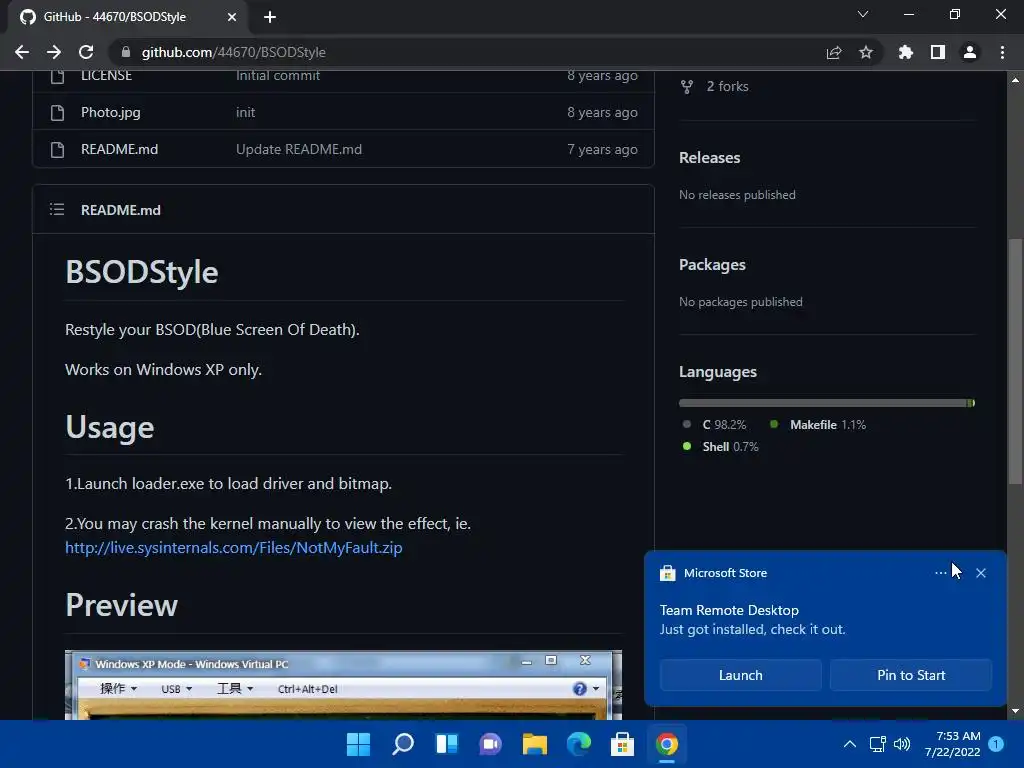
Task: Open the Photo.jpg file
Action: [110, 112]
